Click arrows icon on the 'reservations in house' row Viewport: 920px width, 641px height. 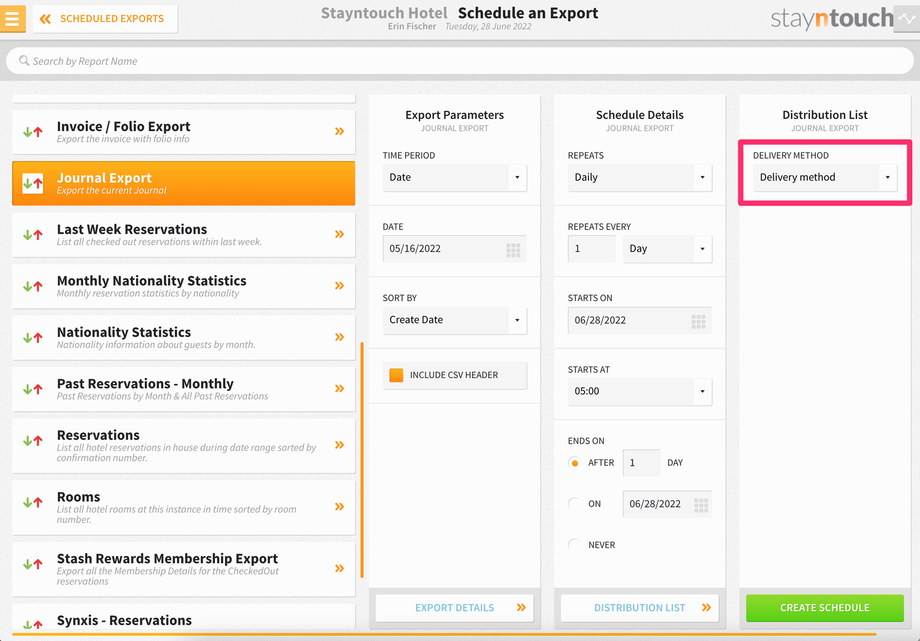click(x=33, y=440)
